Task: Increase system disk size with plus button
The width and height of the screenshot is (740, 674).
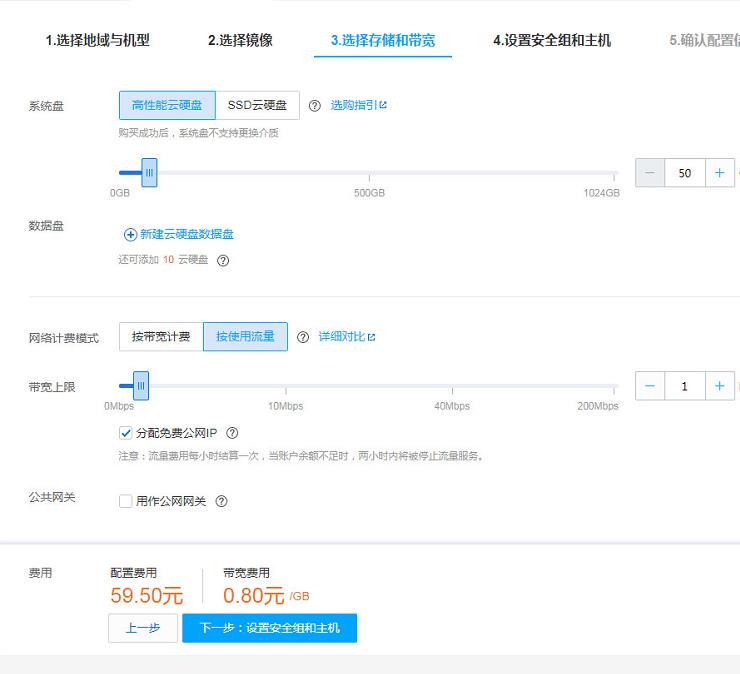Action: pos(719,173)
